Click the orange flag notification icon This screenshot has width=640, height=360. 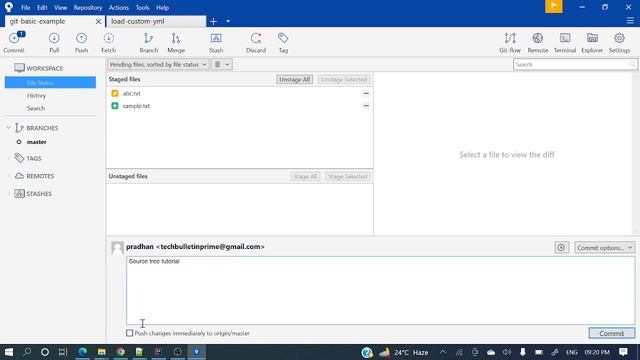pos(553,6)
